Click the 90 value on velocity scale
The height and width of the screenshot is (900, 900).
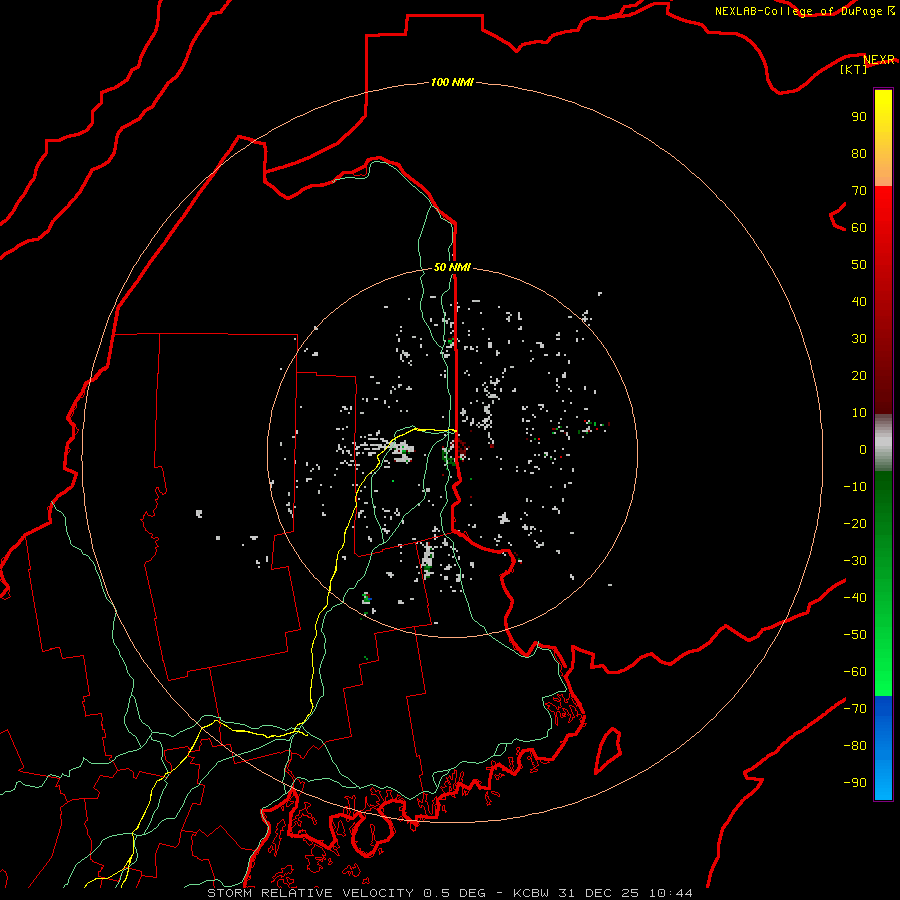click(859, 117)
